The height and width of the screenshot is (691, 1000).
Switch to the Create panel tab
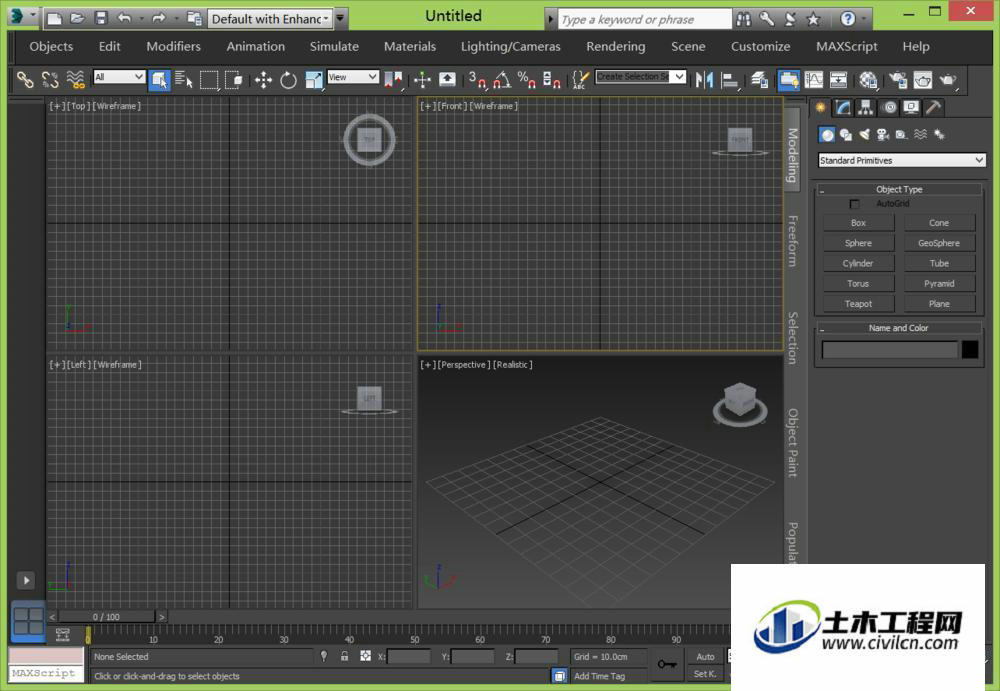pos(821,107)
